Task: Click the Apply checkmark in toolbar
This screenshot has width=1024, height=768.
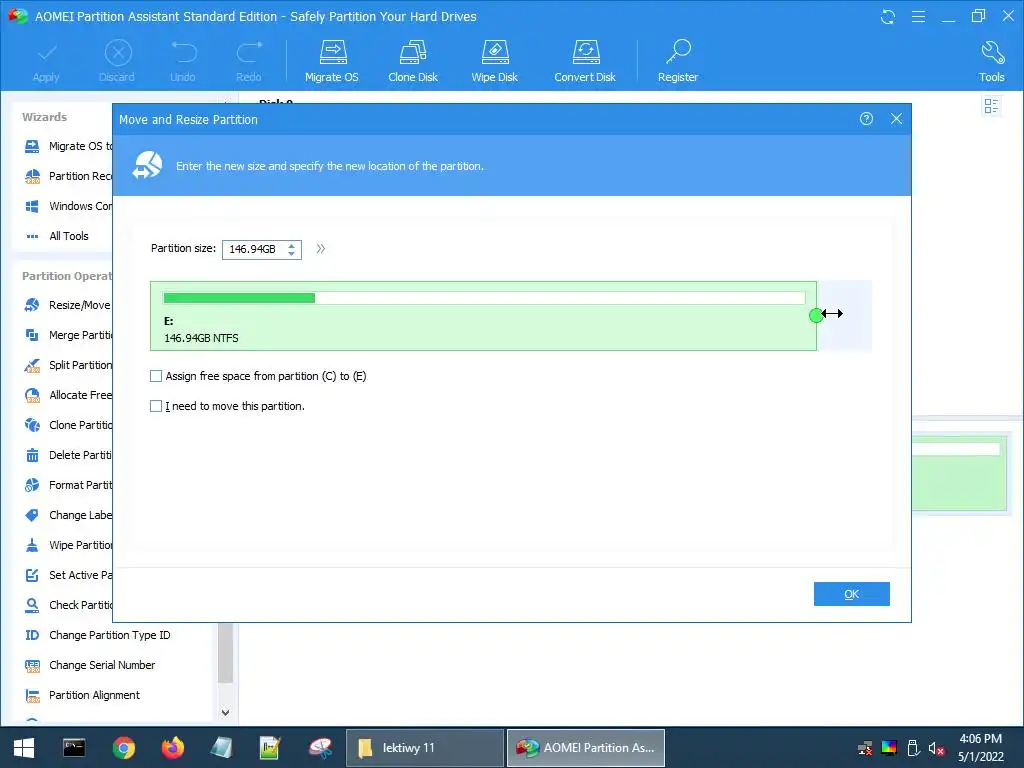Action: click(46, 61)
